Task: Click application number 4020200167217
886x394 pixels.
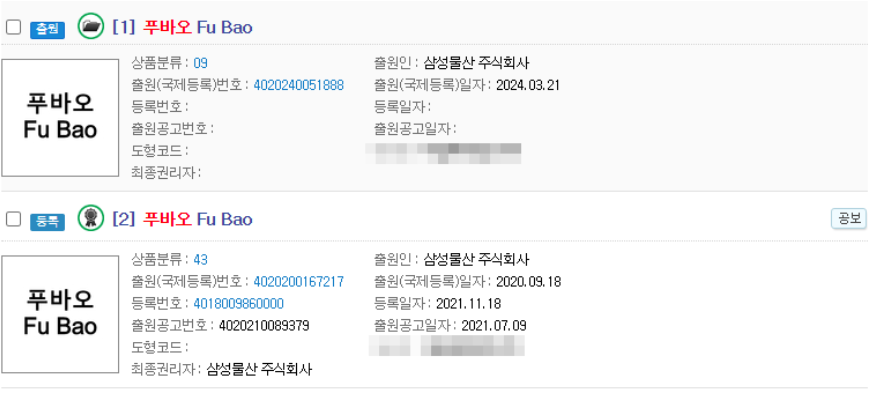Action: (x=298, y=282)
